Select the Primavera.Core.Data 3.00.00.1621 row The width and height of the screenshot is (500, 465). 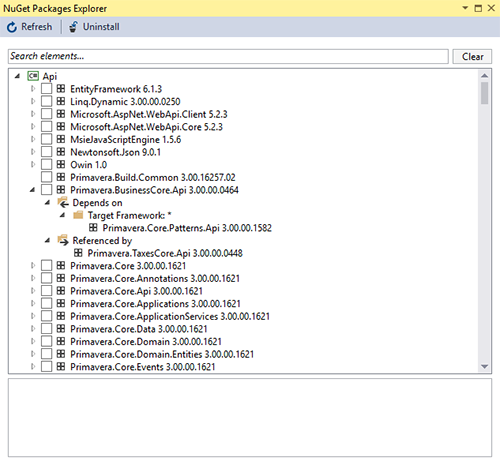click(x=139, y=329)
